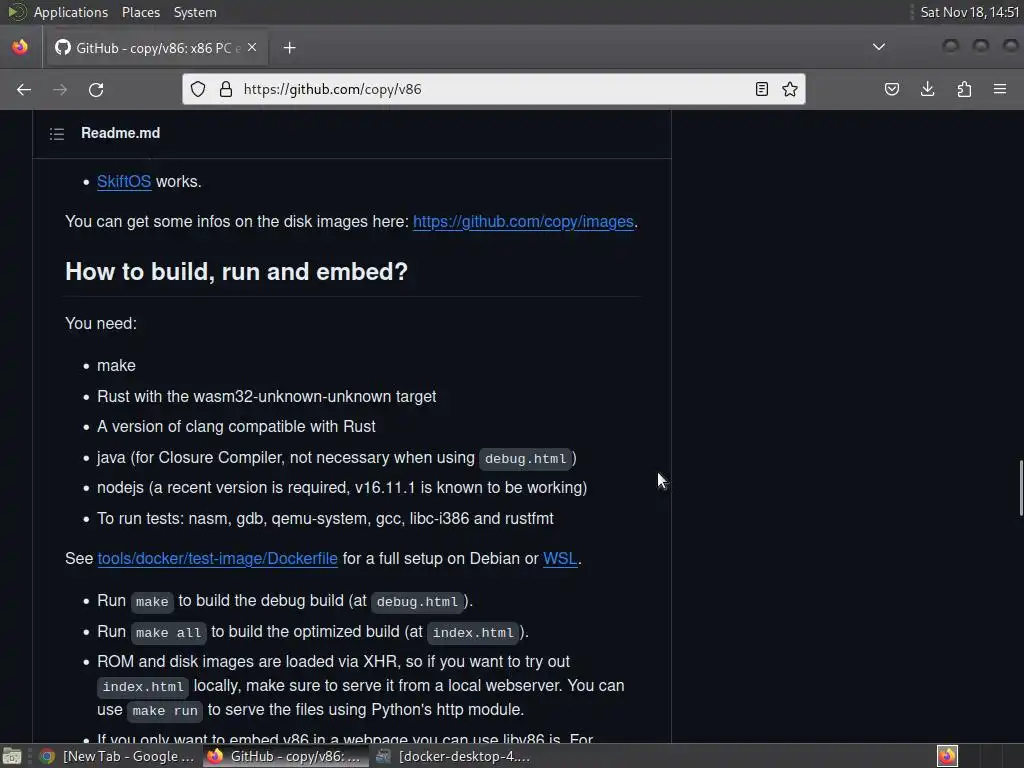Click the page vertical scrollbar thumb
The height and width of the screenshot is (768, 1024).
[x=1021, y=488]
